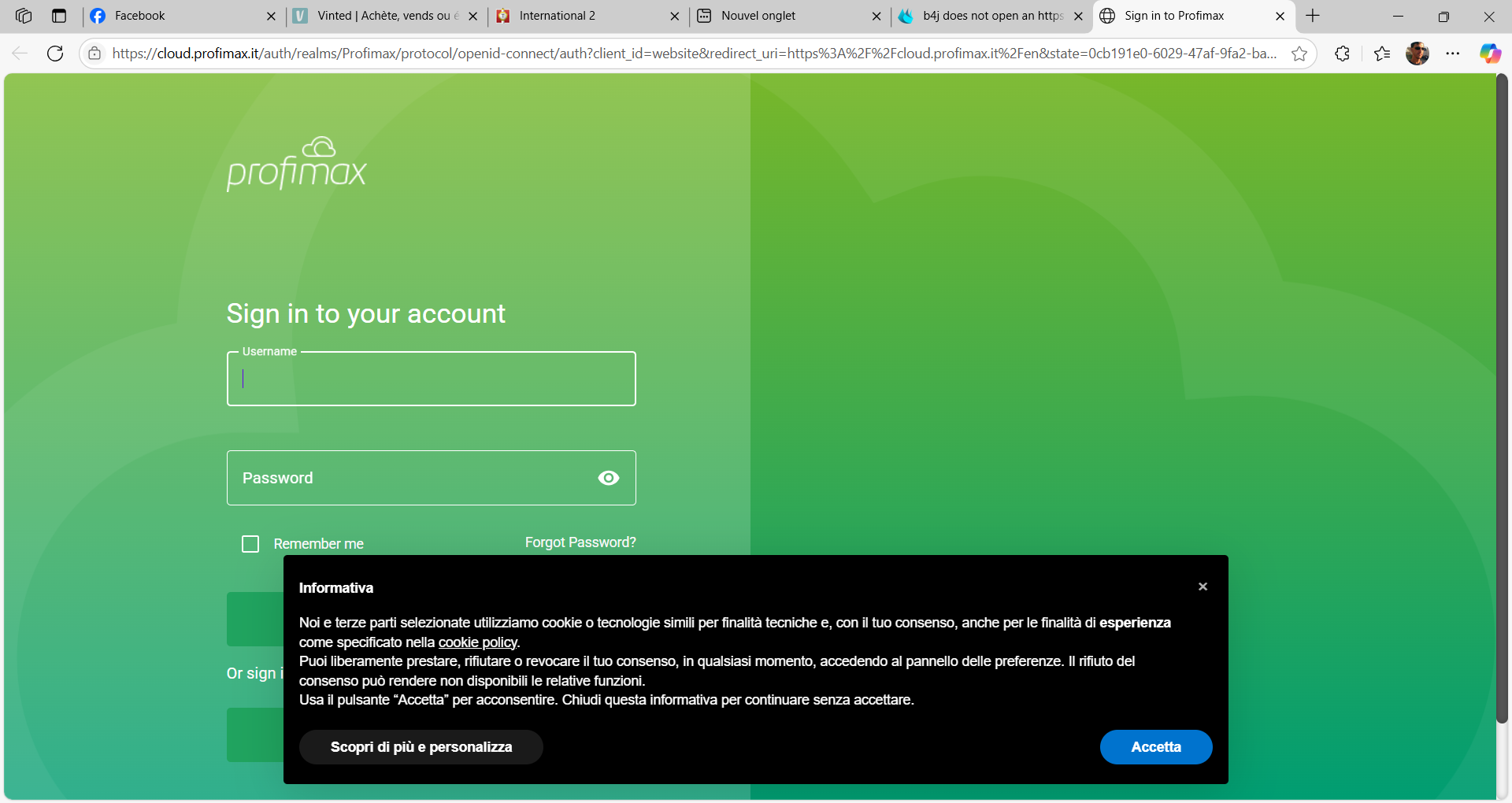Viewport: 1512px width, 803px height.
Task: Switch to the Facebook tab
Action: [181, 16]
